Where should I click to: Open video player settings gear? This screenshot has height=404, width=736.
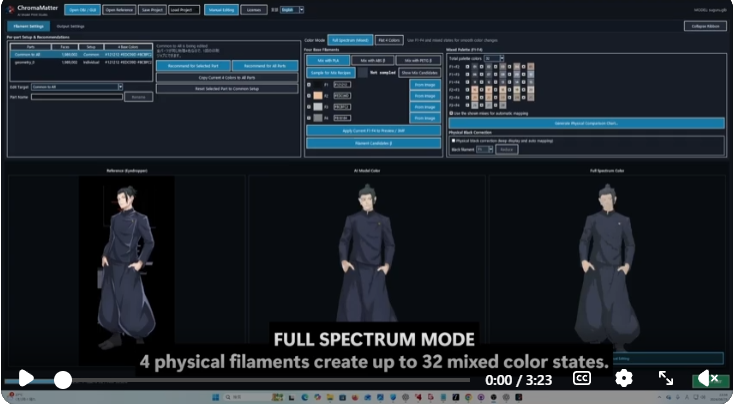[624, 378]
